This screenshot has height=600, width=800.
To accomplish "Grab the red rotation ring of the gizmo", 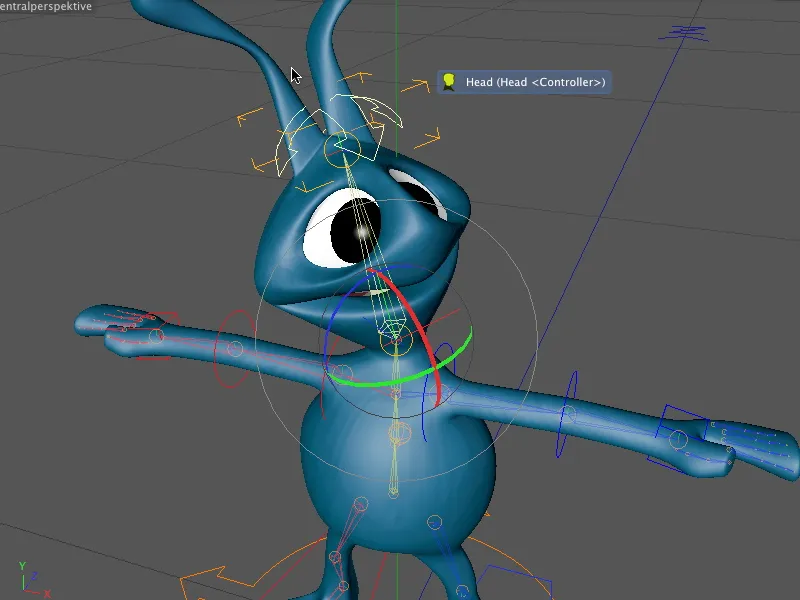I will (417, 321).
